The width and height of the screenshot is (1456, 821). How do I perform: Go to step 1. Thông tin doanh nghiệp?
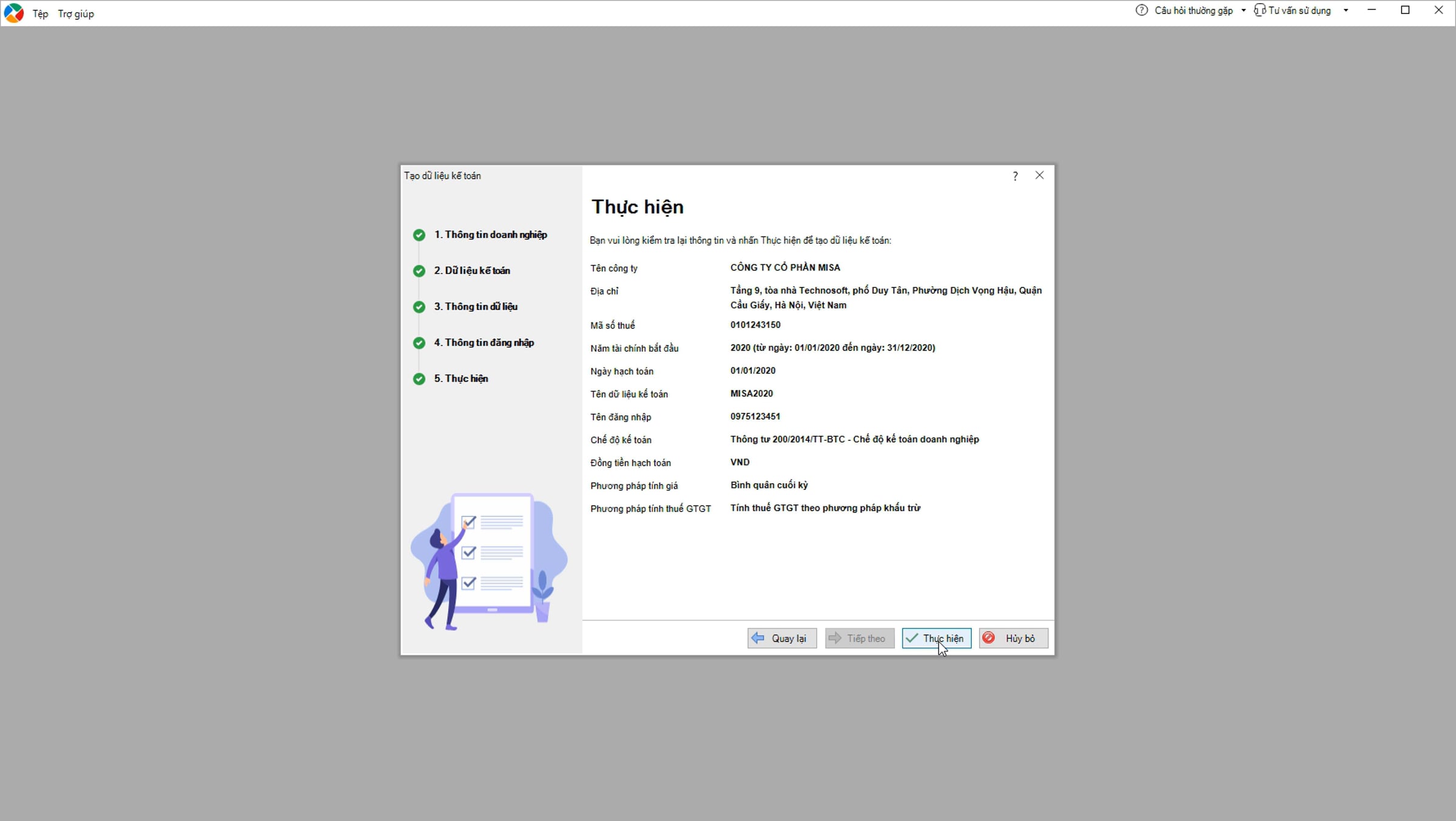pyautogui.click(x=490, y=235)
